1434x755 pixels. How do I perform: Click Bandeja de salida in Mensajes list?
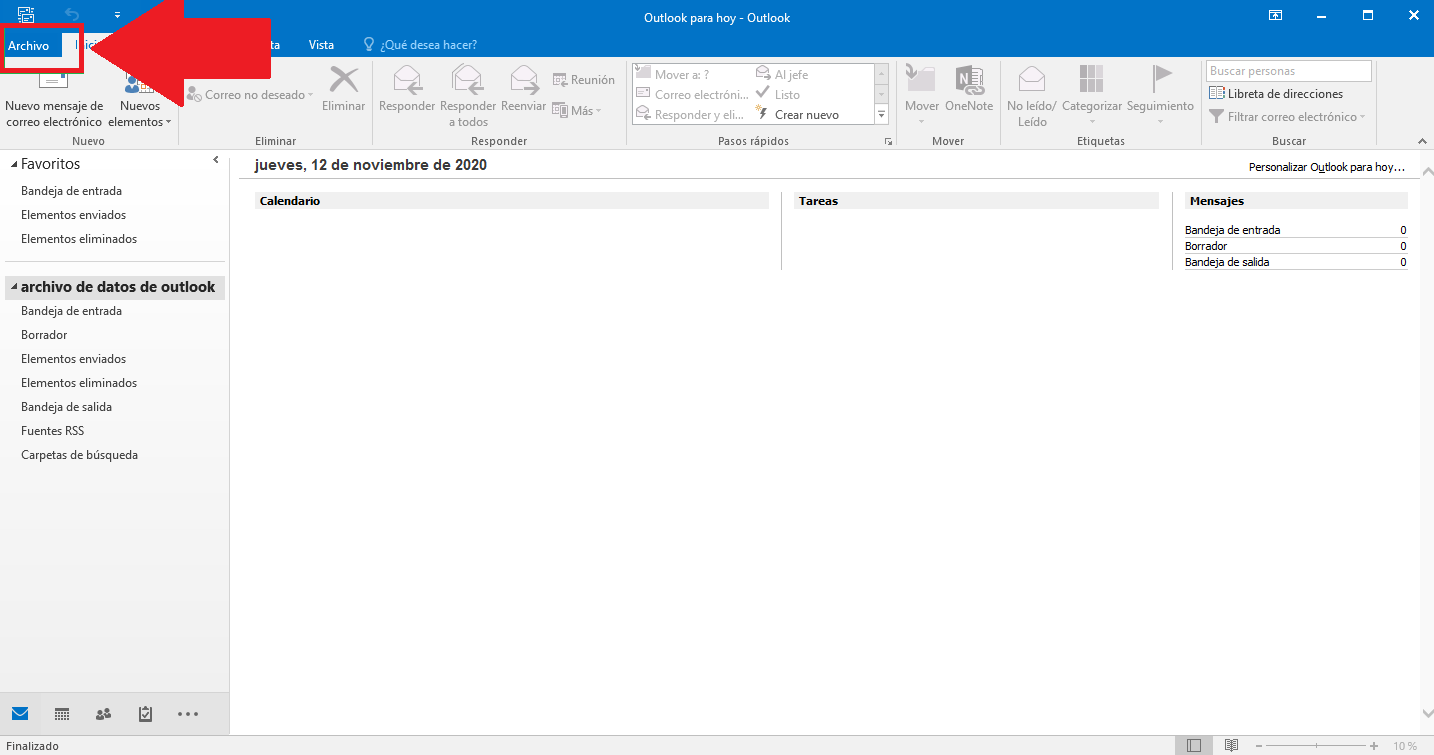coord(1227,262)
